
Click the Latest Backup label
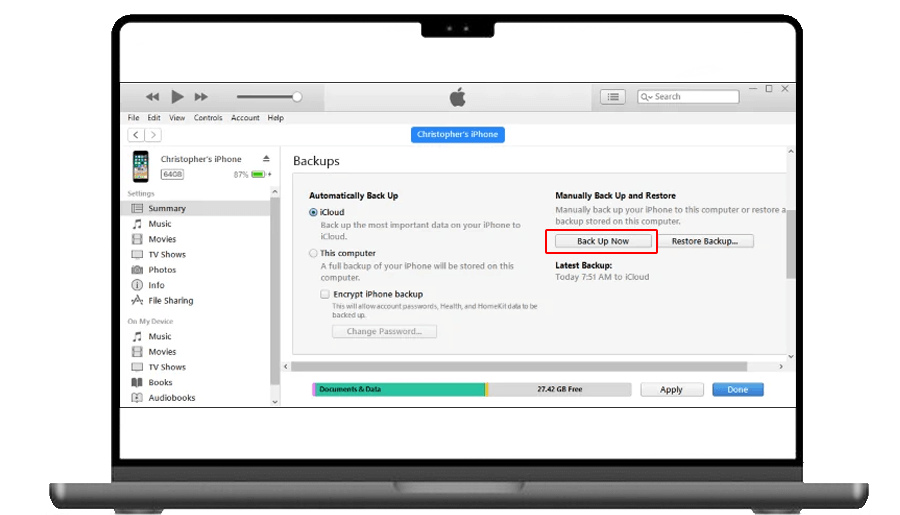click(583, 265)
